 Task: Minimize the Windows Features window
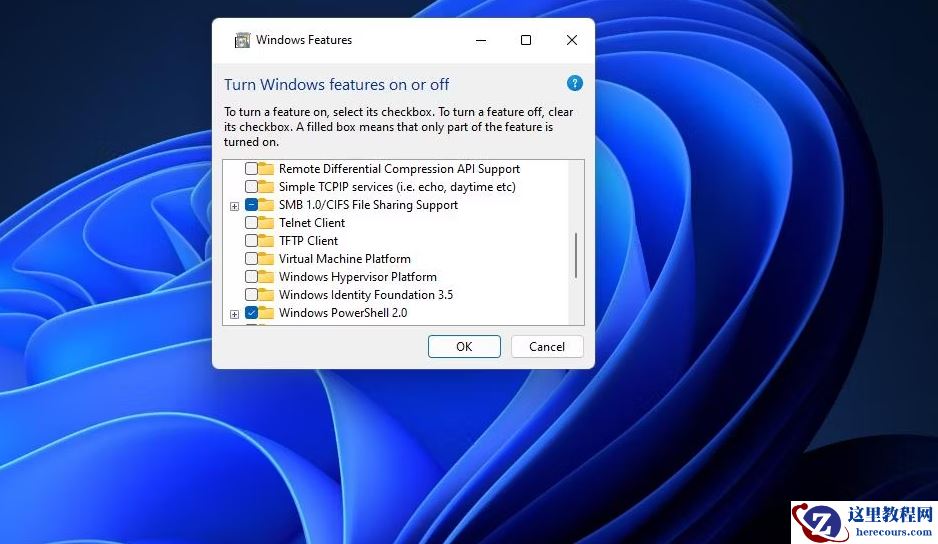(x=481, y=40)
